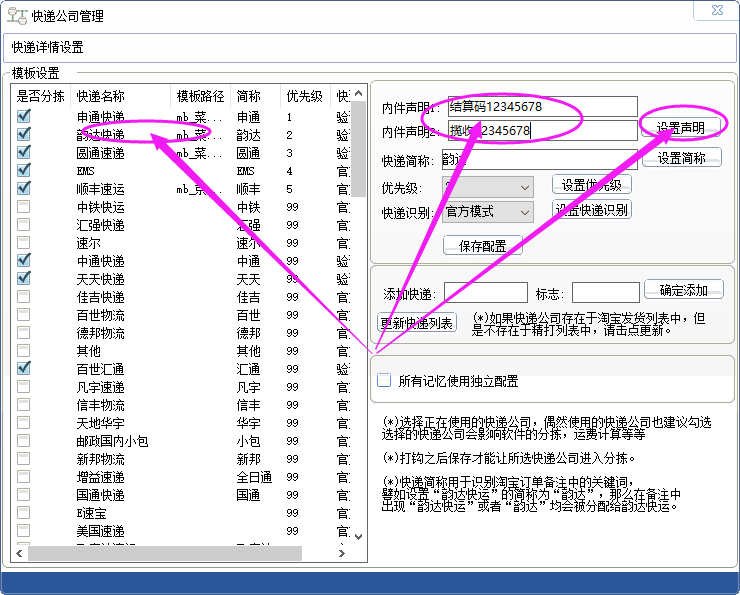The width and height of the screenshot is (740, 595).
Task: Focus the 添加快递 input field
Action: [486, 293]
